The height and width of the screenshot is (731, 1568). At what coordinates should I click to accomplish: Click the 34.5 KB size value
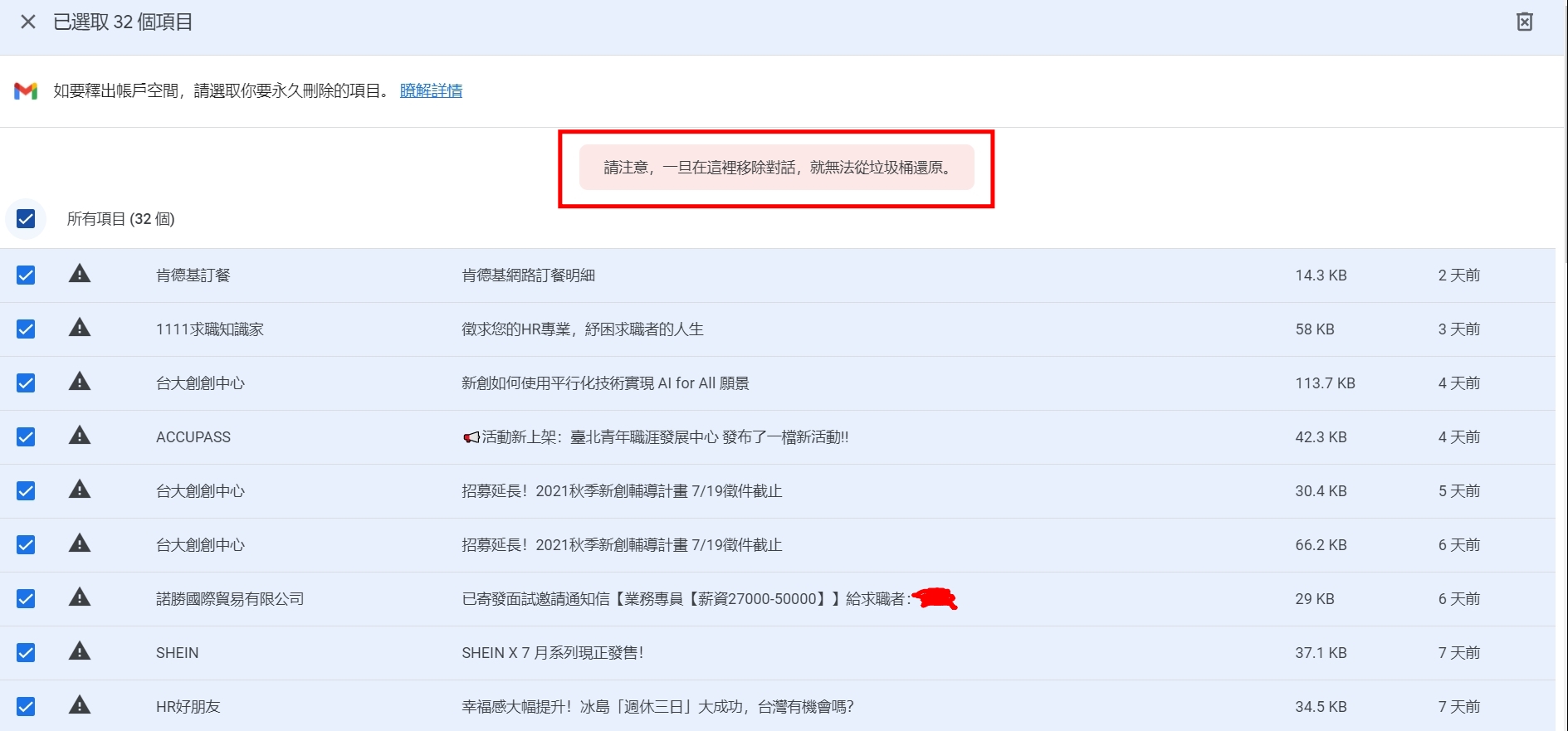pyautogui.click(x=1321, y=707)
